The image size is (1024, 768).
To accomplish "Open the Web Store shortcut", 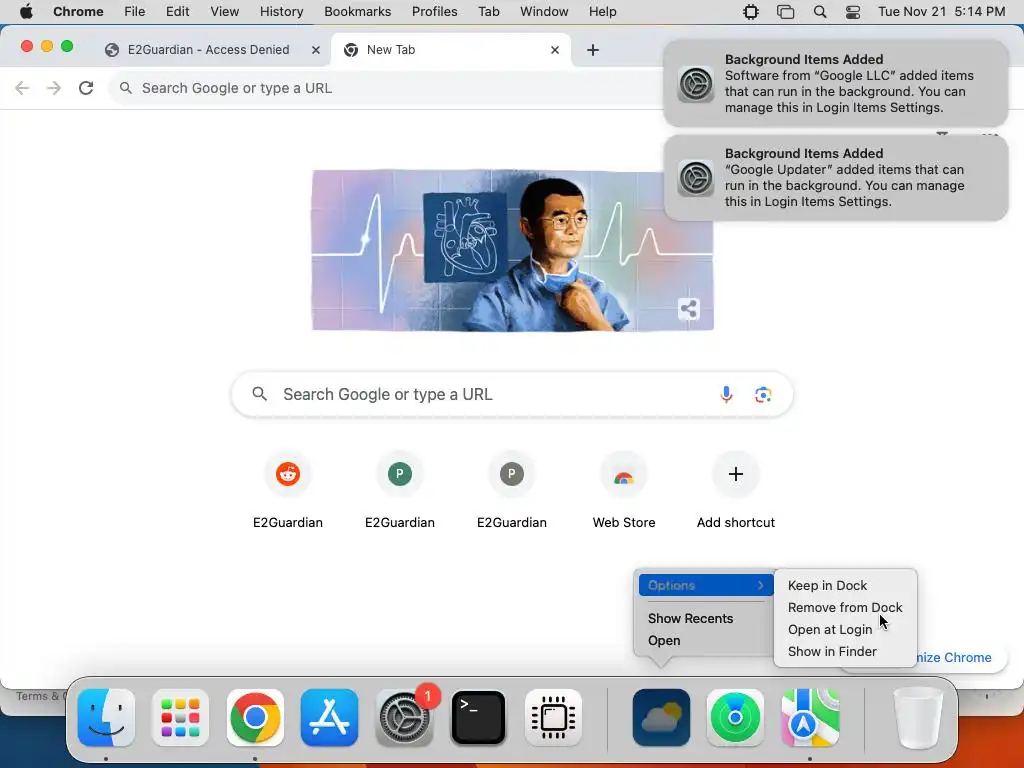I will point(624,474).
